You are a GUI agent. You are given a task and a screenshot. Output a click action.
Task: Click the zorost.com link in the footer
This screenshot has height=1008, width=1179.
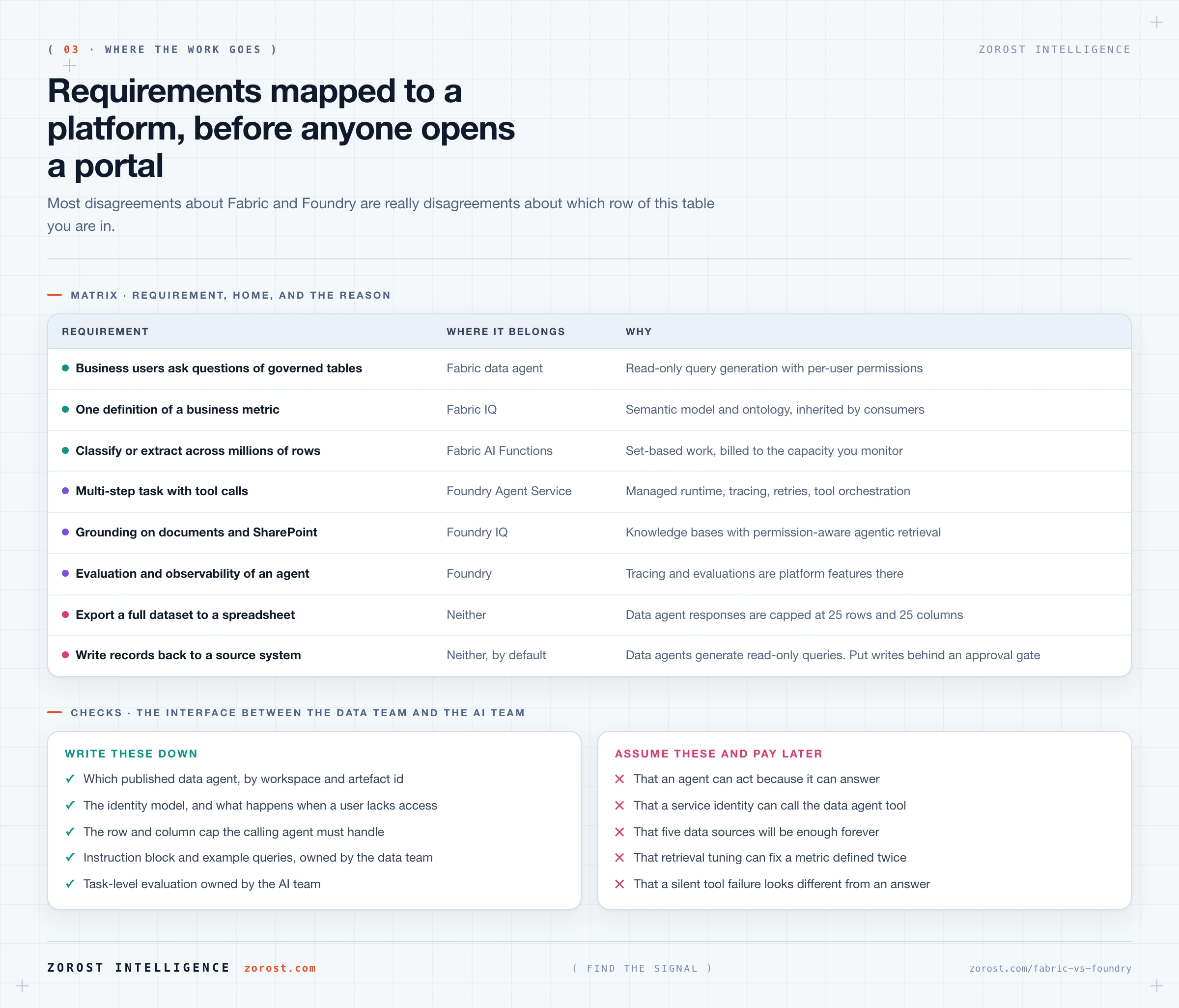pyautogui.click(x=280, y=968)
